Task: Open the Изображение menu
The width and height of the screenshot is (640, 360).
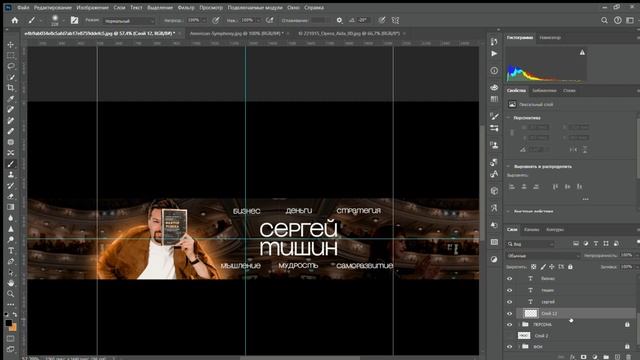Action: click(93, 7)
